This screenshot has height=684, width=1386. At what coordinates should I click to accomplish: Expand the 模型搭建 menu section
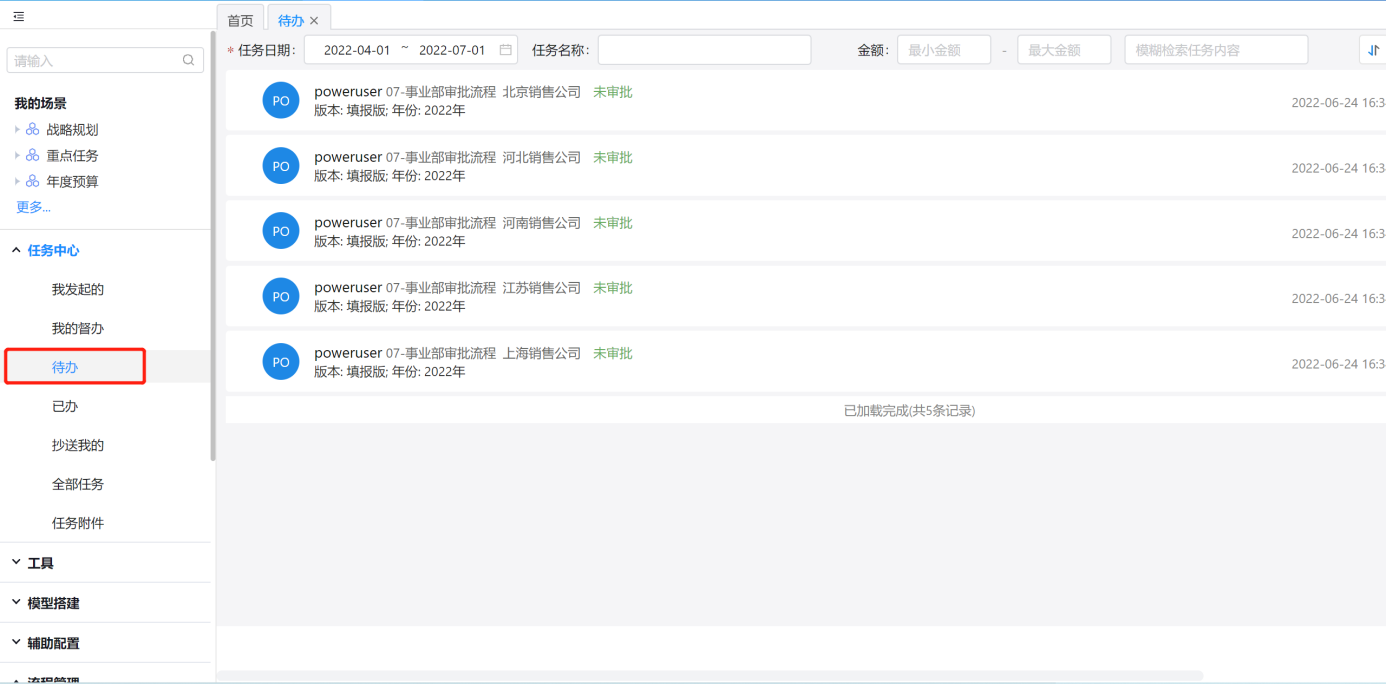(x=16, y=603)
